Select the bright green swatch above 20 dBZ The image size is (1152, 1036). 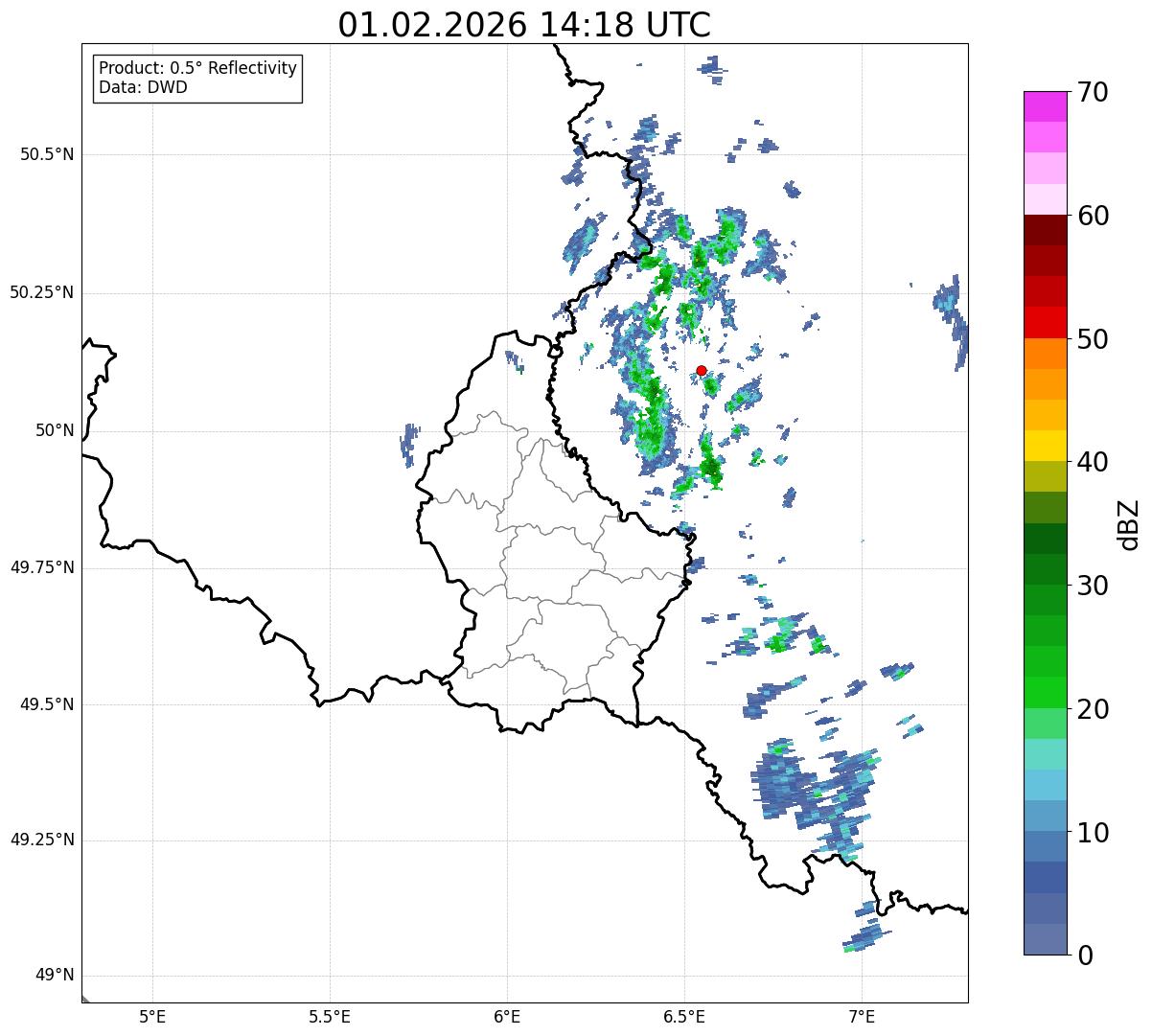coord(1046,693)
